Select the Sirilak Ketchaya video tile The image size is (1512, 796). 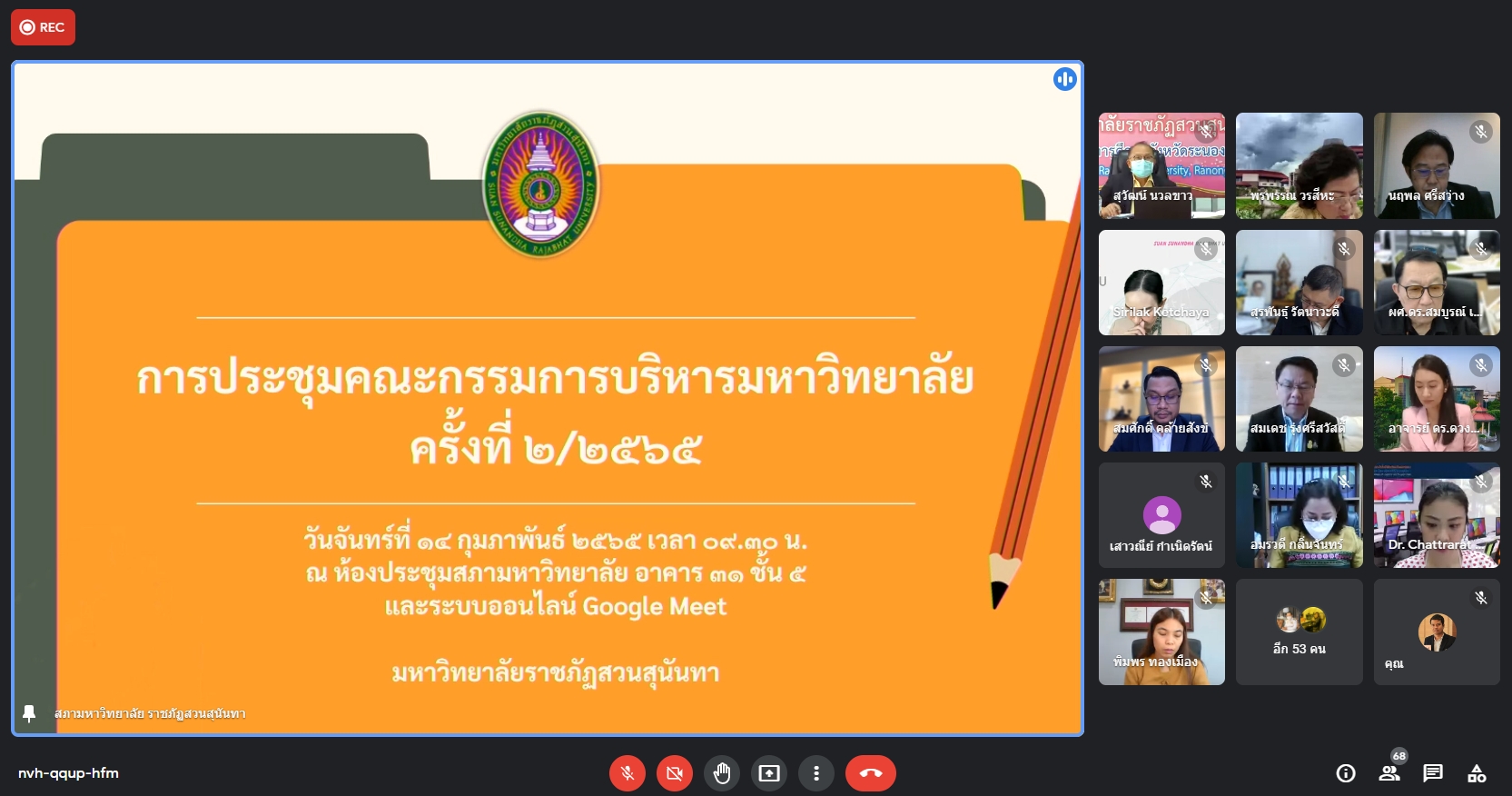1161,283
